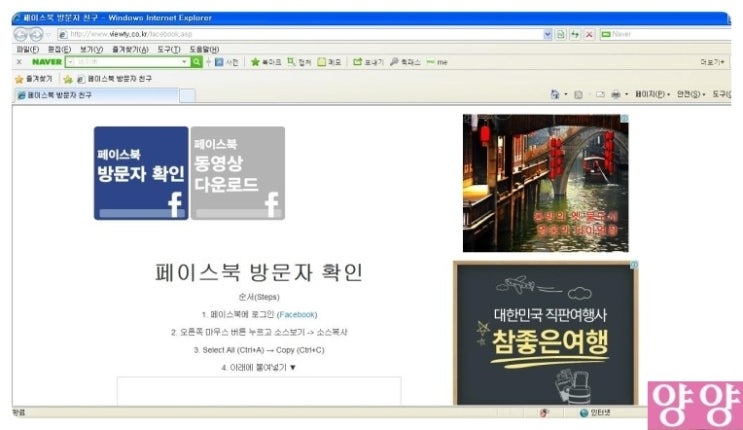Click the blue 페이스북 방문자 확인 tile

[x=141, y=173]
